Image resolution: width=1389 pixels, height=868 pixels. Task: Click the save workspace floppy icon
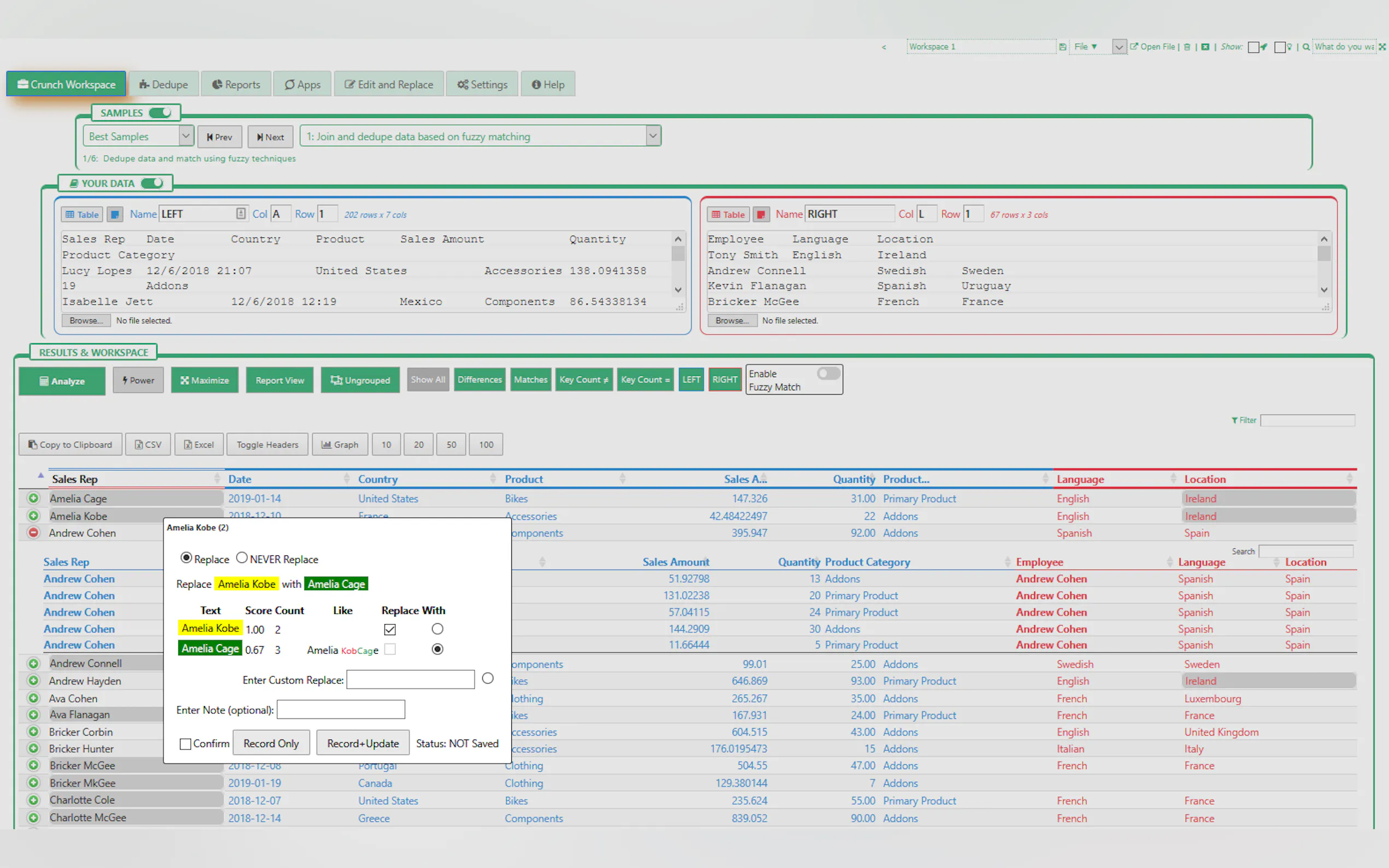pyautogui.click(x=1063, y=47)
